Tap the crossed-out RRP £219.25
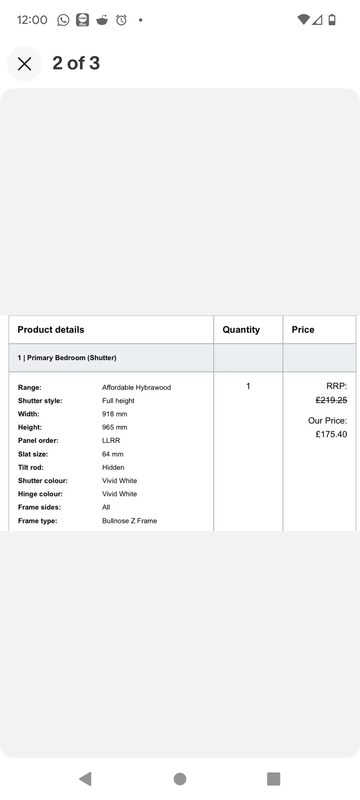This screenshot has width=360, height=800. [331, 401]
